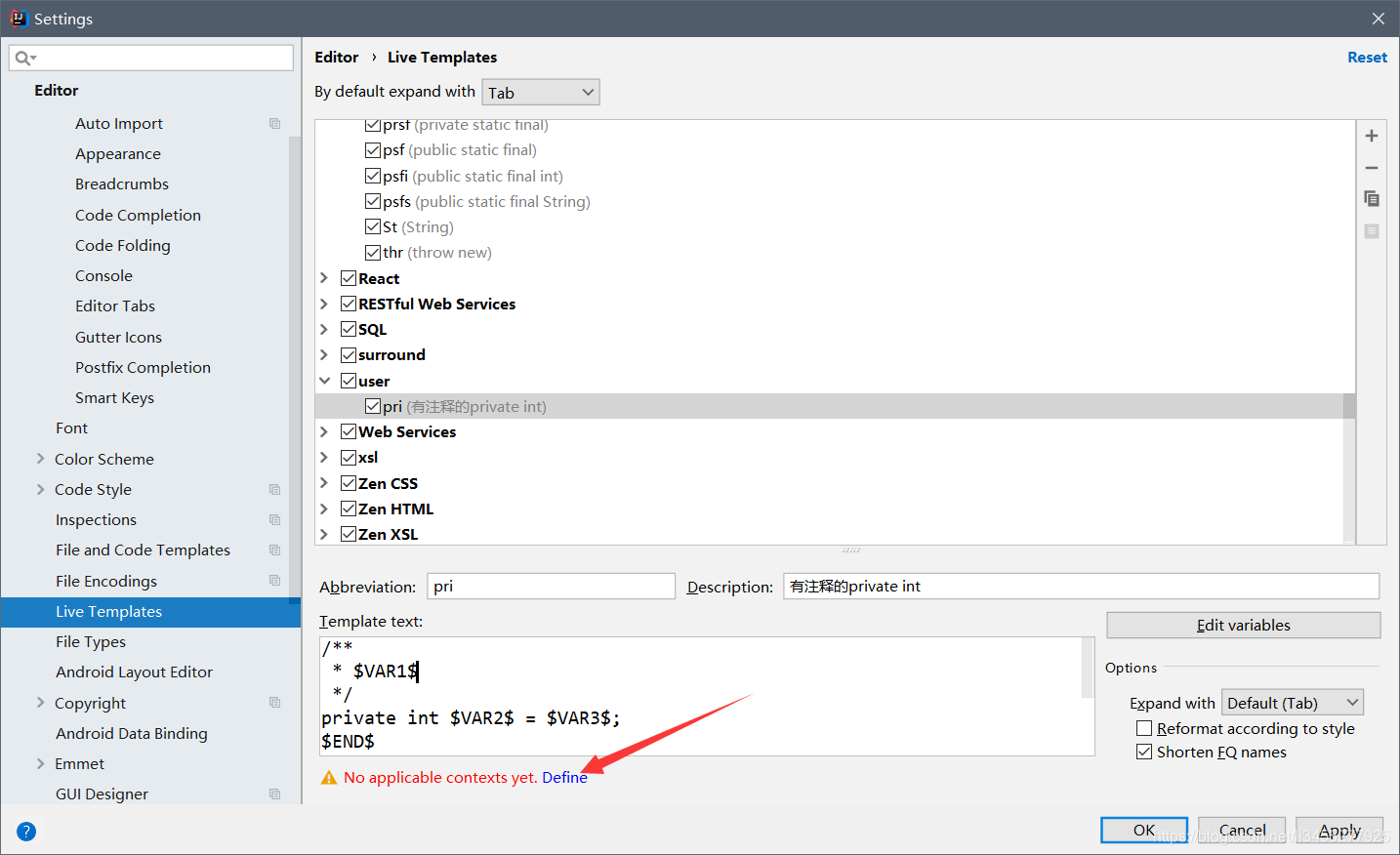Click the project-level icon beside Auto Import

click(x=274, y=124)
